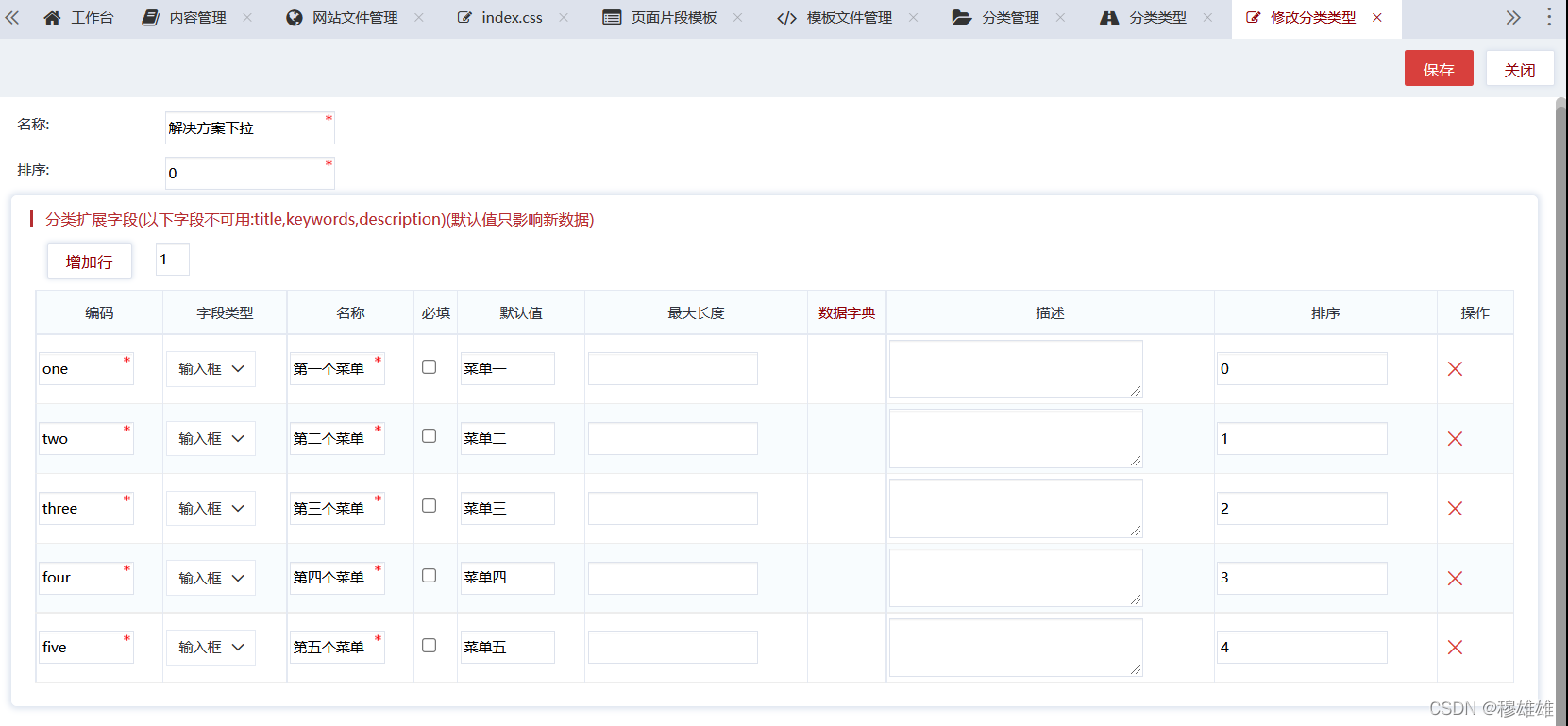Click the 排序 input field at top
The height and width of the screenshot is (726, 1568).
pyautogui.click(x=250, y=173)
